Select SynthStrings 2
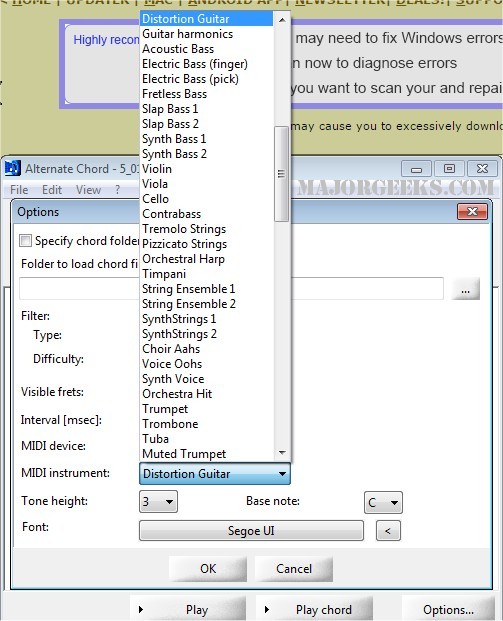Viewport: 503px width, 621px height. click(x=207, y=334)
